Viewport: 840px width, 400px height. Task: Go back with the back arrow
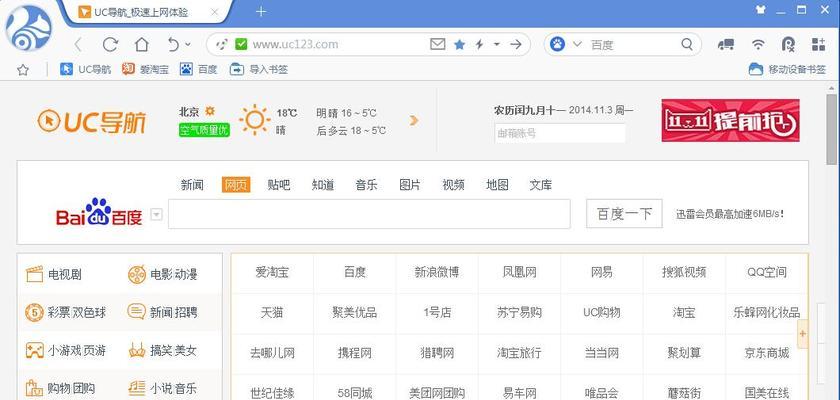(x=78, y=44)
